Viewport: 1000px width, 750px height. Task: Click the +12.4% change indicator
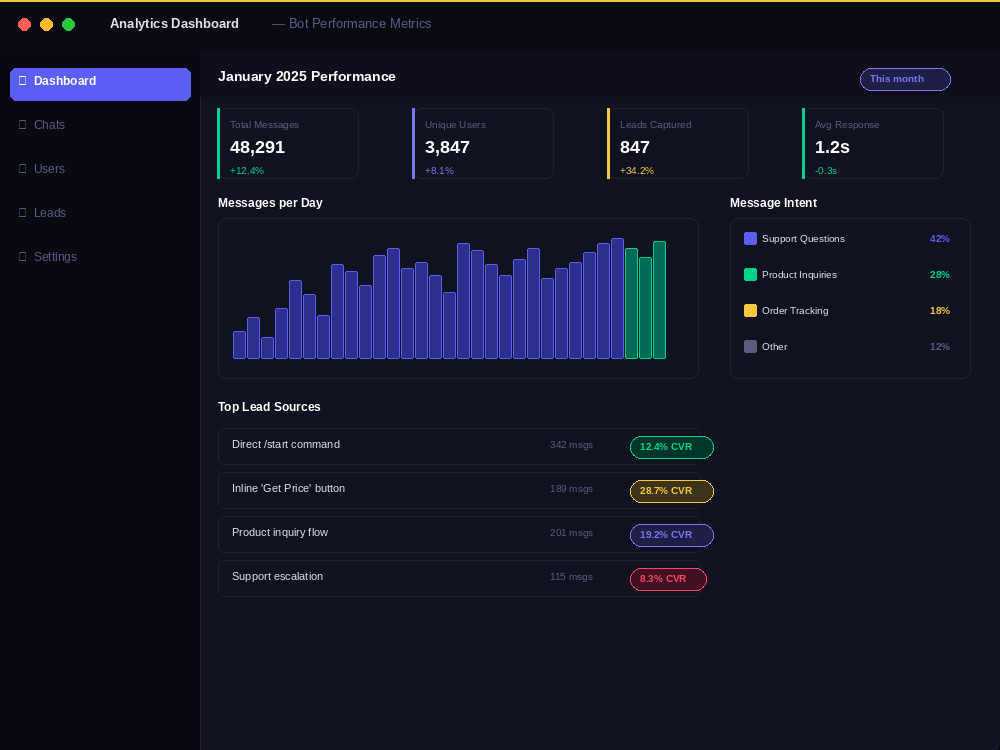click(x=247, y=170)
